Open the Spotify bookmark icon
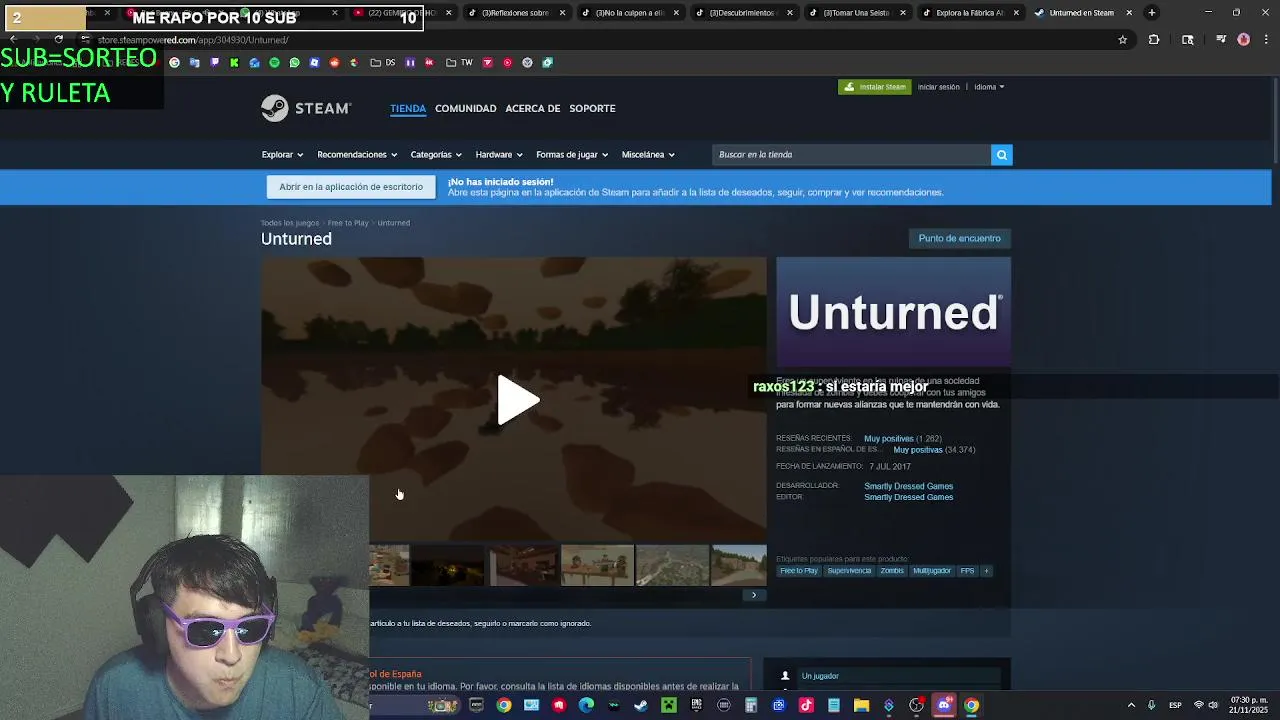Screen dimensions: 1280x720 pos(274,62)
